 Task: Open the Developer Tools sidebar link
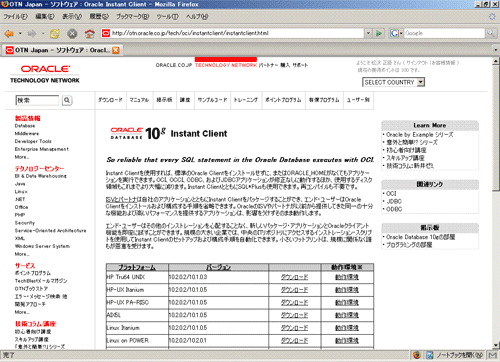coord(33,141)
